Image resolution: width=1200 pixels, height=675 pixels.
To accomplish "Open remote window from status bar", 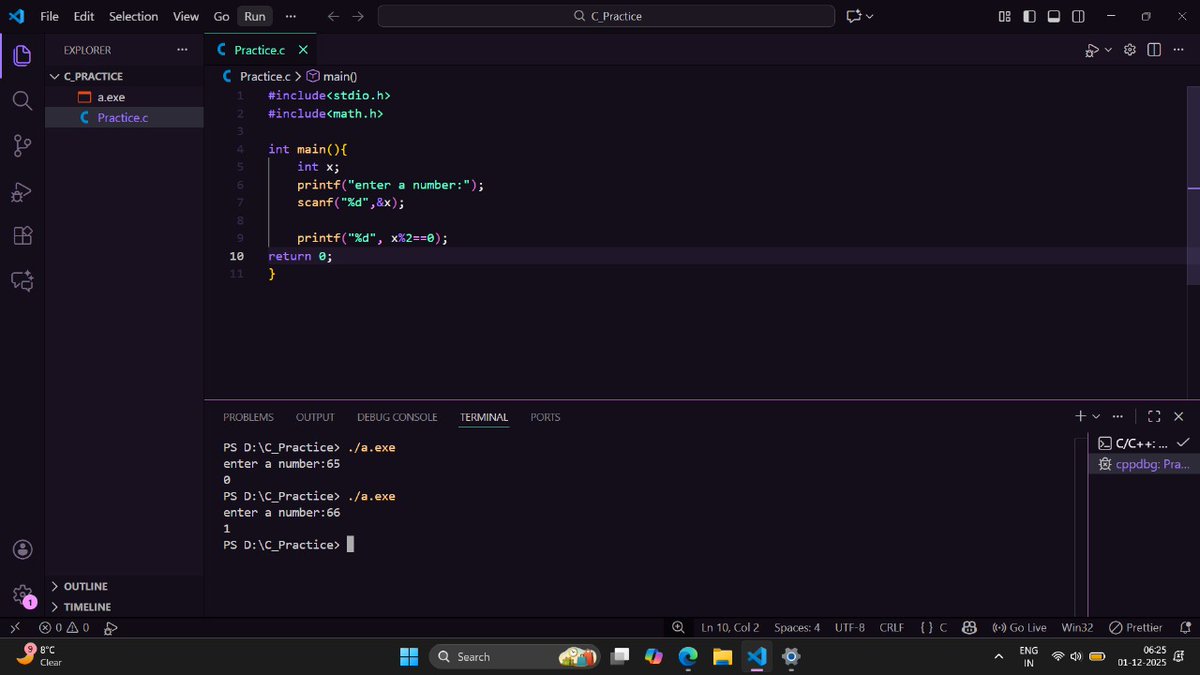I will coord(15,628).
